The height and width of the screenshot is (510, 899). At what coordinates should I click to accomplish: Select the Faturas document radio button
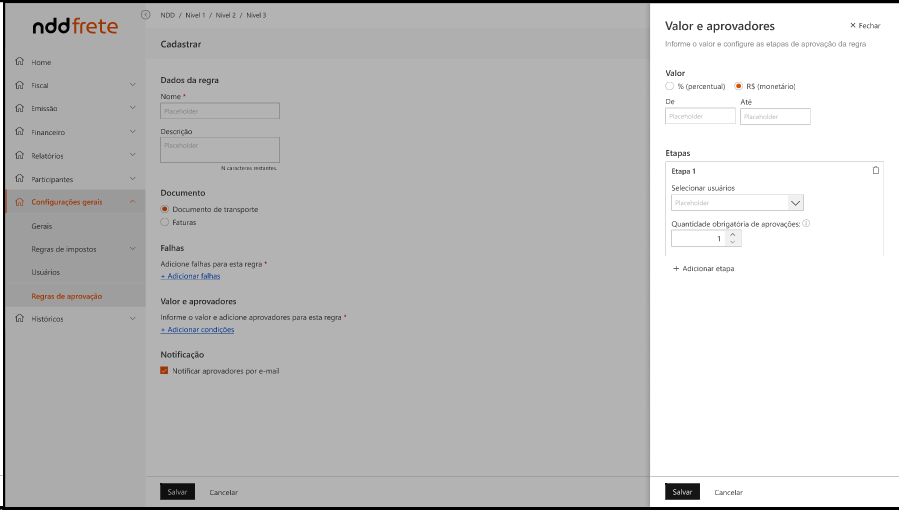(165, 222)
